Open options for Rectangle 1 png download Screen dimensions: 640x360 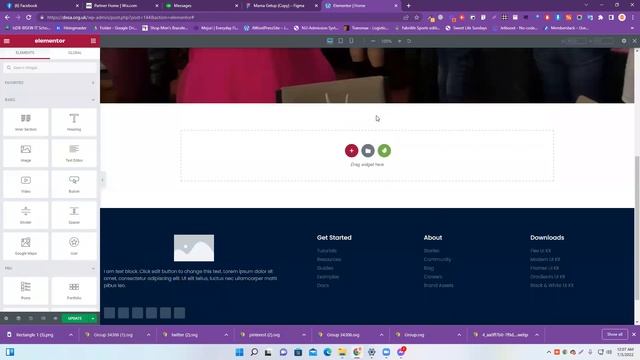(71, 335)
